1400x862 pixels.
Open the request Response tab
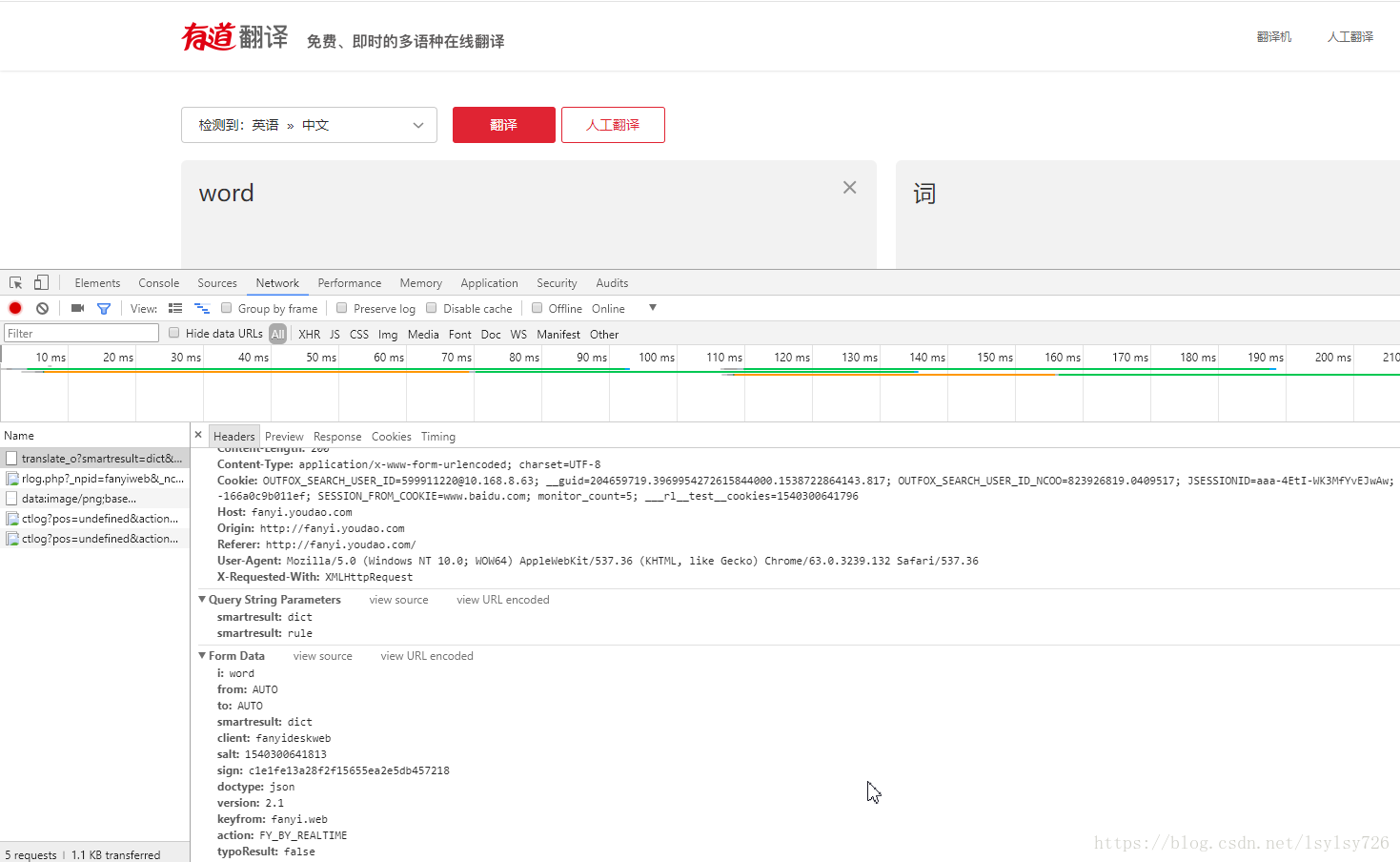[x=337, y=437]
